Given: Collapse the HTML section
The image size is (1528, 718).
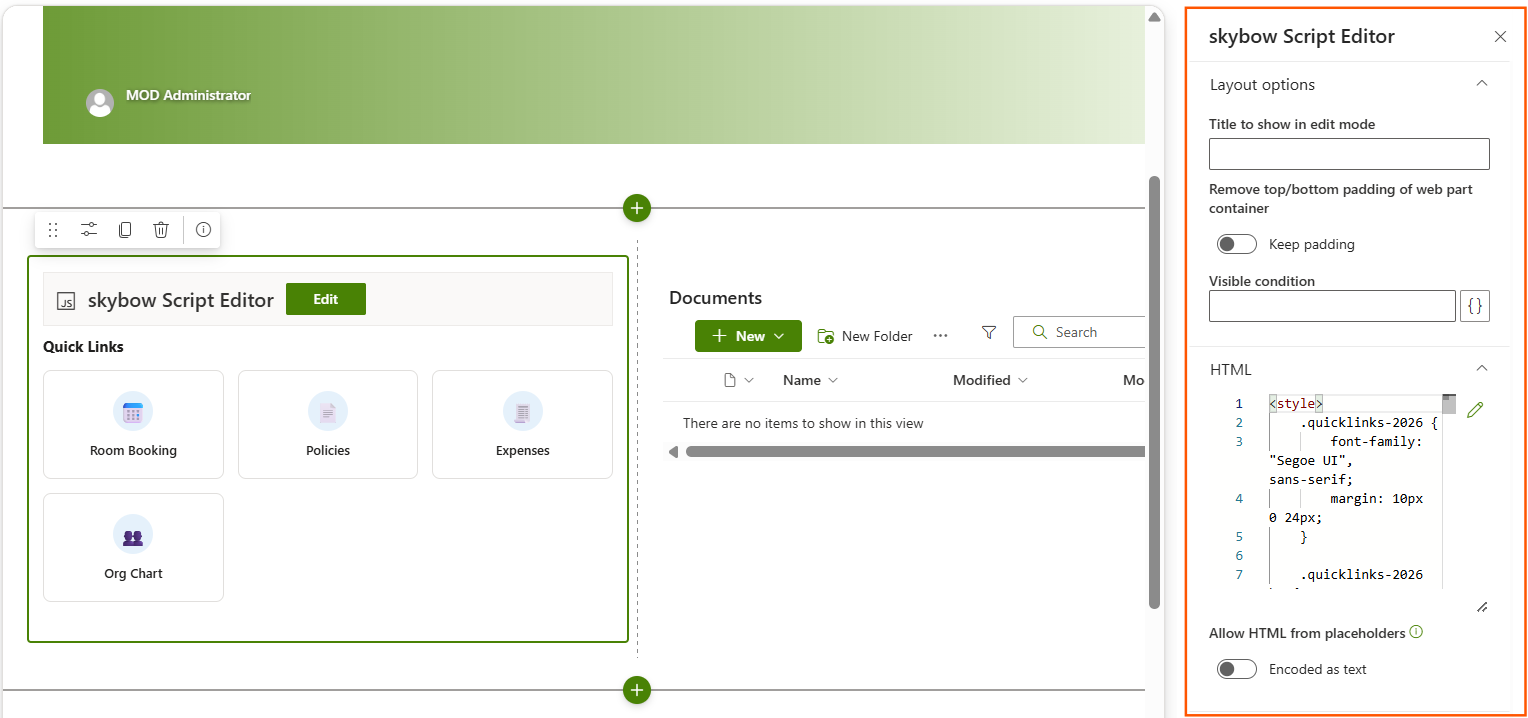Looking at the screenshot, I should click(1482, 369).
